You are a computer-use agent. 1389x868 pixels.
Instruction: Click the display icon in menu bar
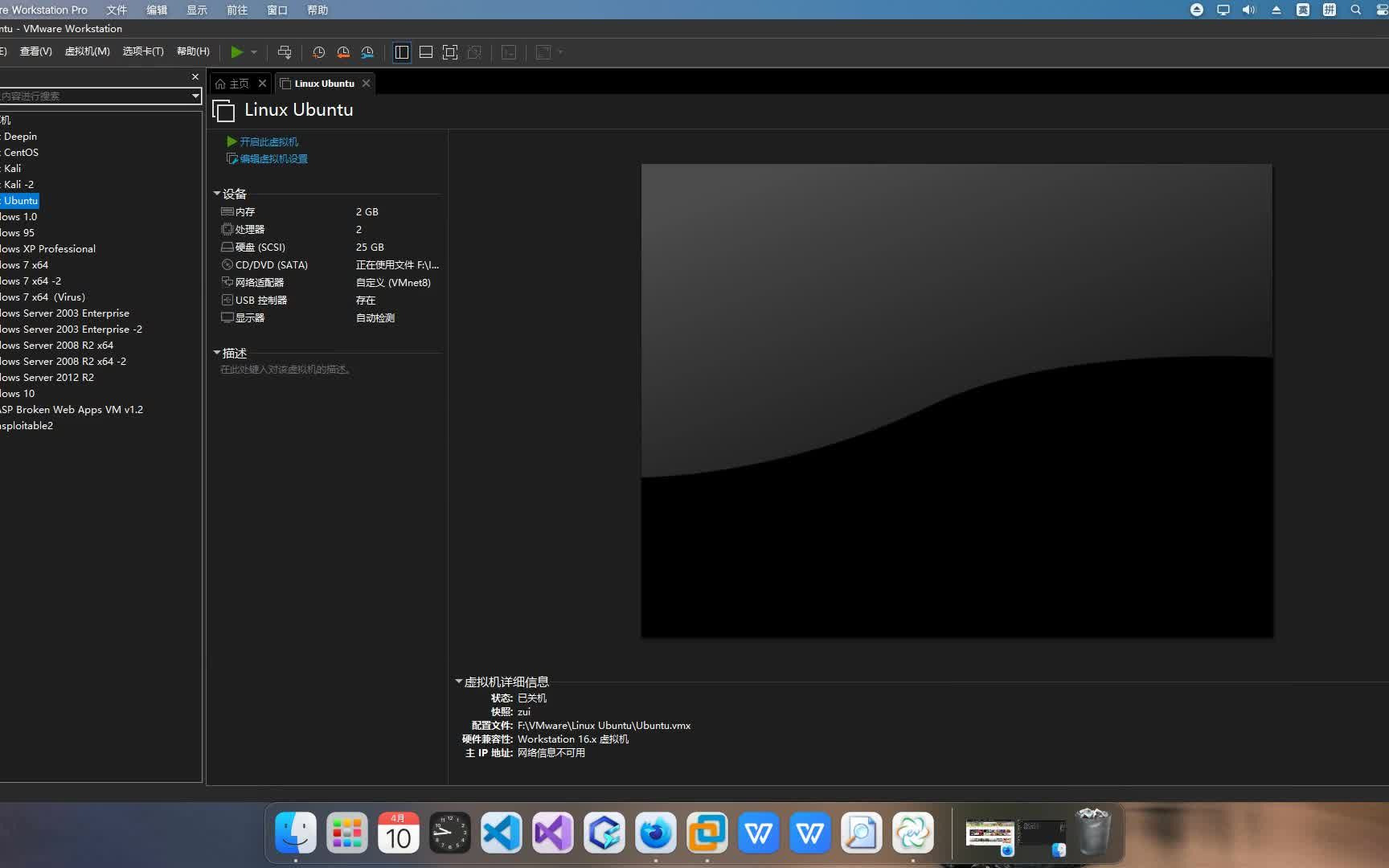pos(1223,10)
